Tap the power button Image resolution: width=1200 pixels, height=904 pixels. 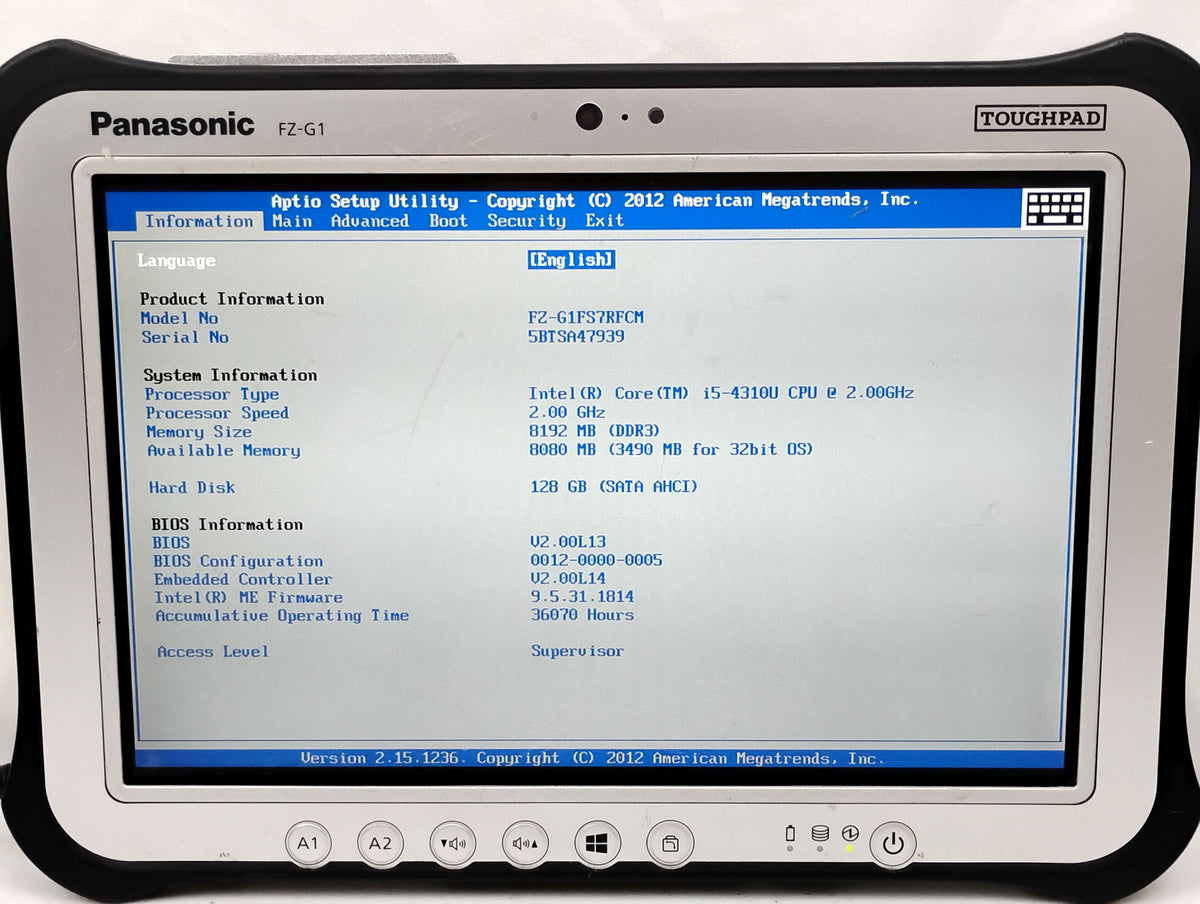click(x=892, y=844)
